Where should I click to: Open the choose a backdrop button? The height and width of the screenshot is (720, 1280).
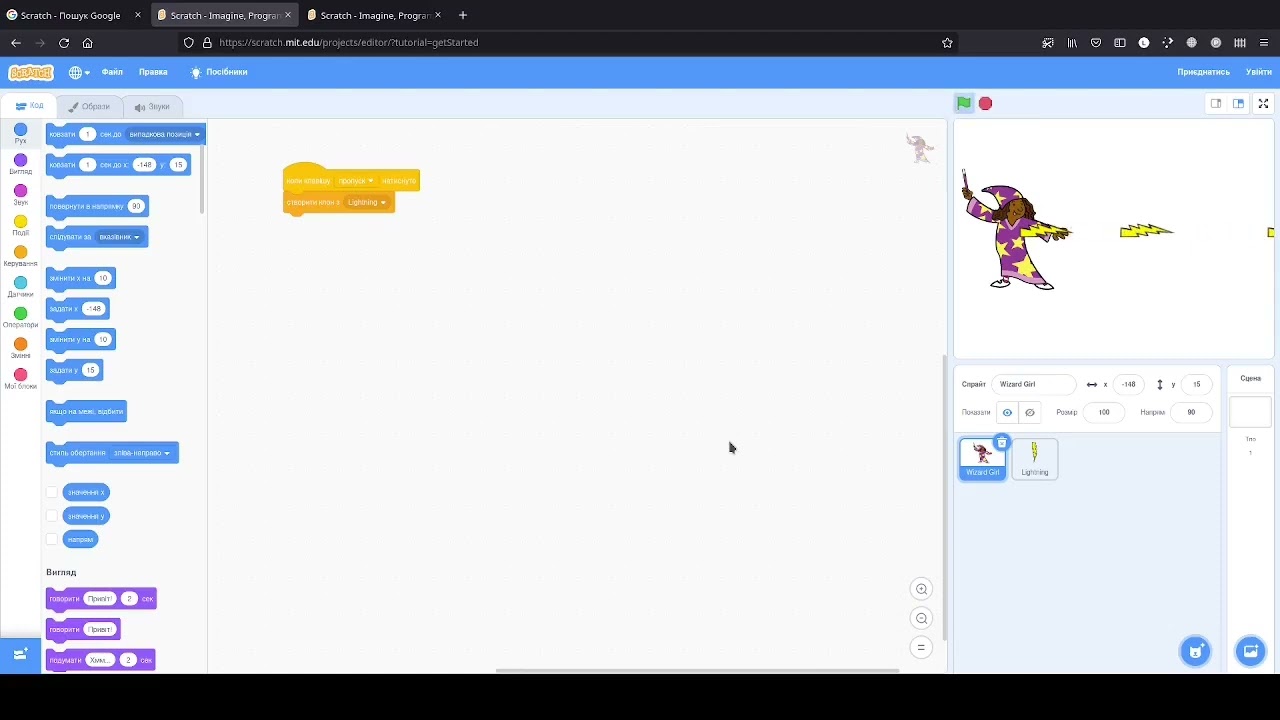pyautogui.click(x=1250, y=651)
